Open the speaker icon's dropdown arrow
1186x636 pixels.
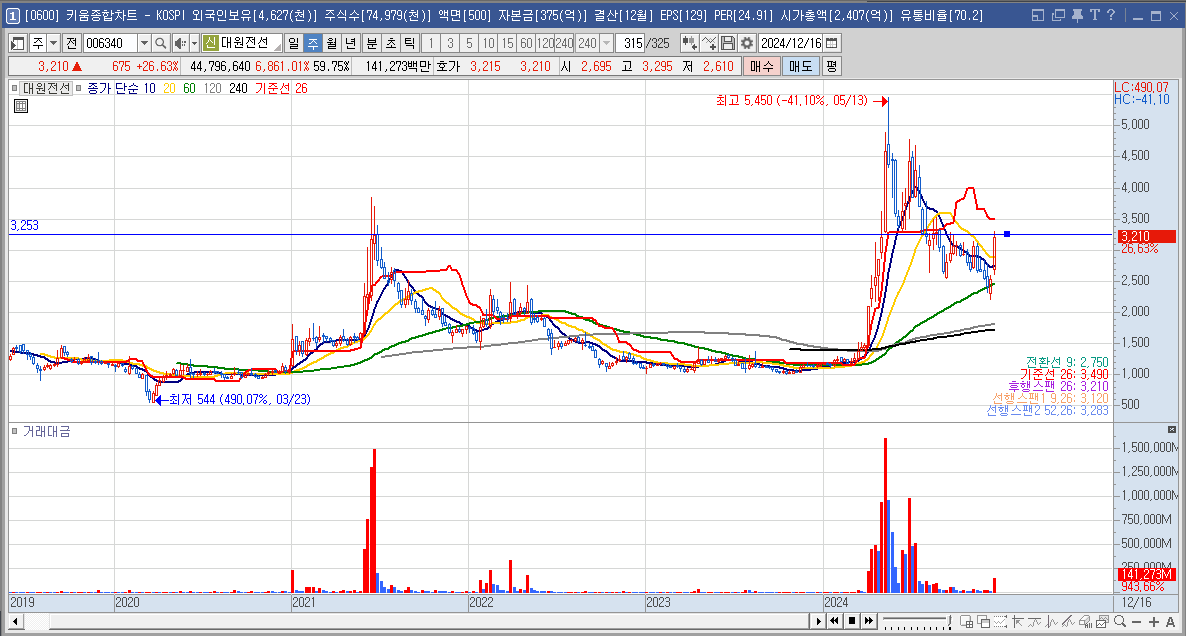[x=194, y=44]
